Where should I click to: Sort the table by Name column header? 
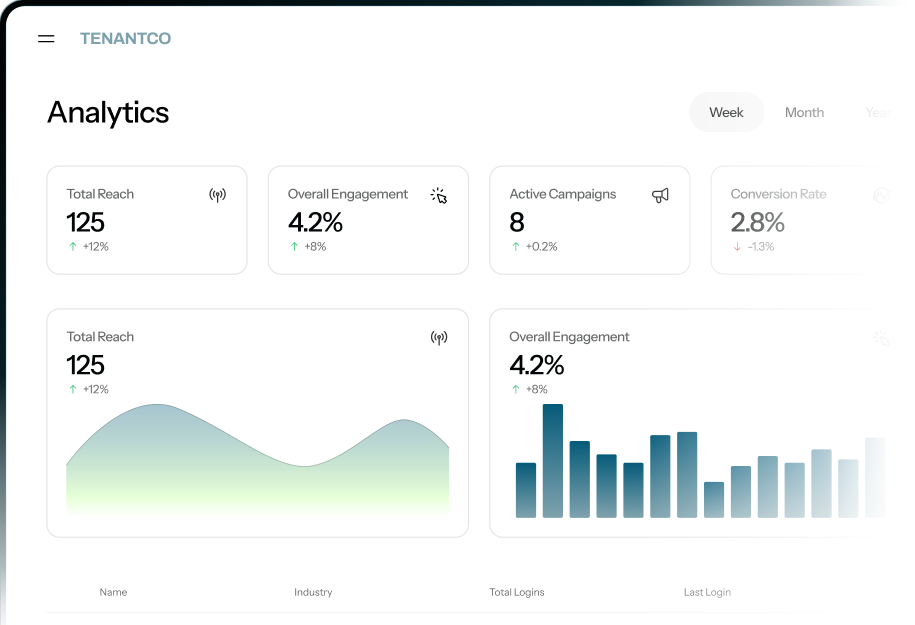[113, 592]
